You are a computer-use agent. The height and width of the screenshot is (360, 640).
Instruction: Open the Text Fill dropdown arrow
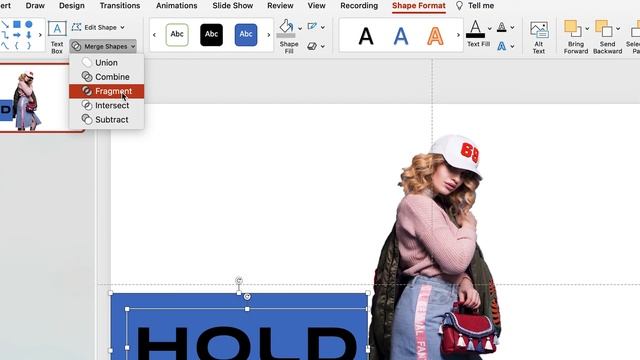coord(490,28)
